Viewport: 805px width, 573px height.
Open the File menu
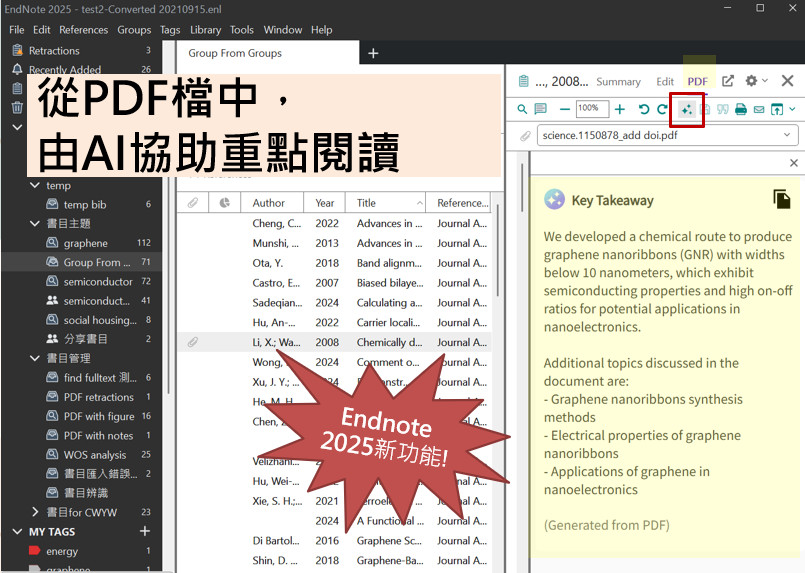point(16,30)
